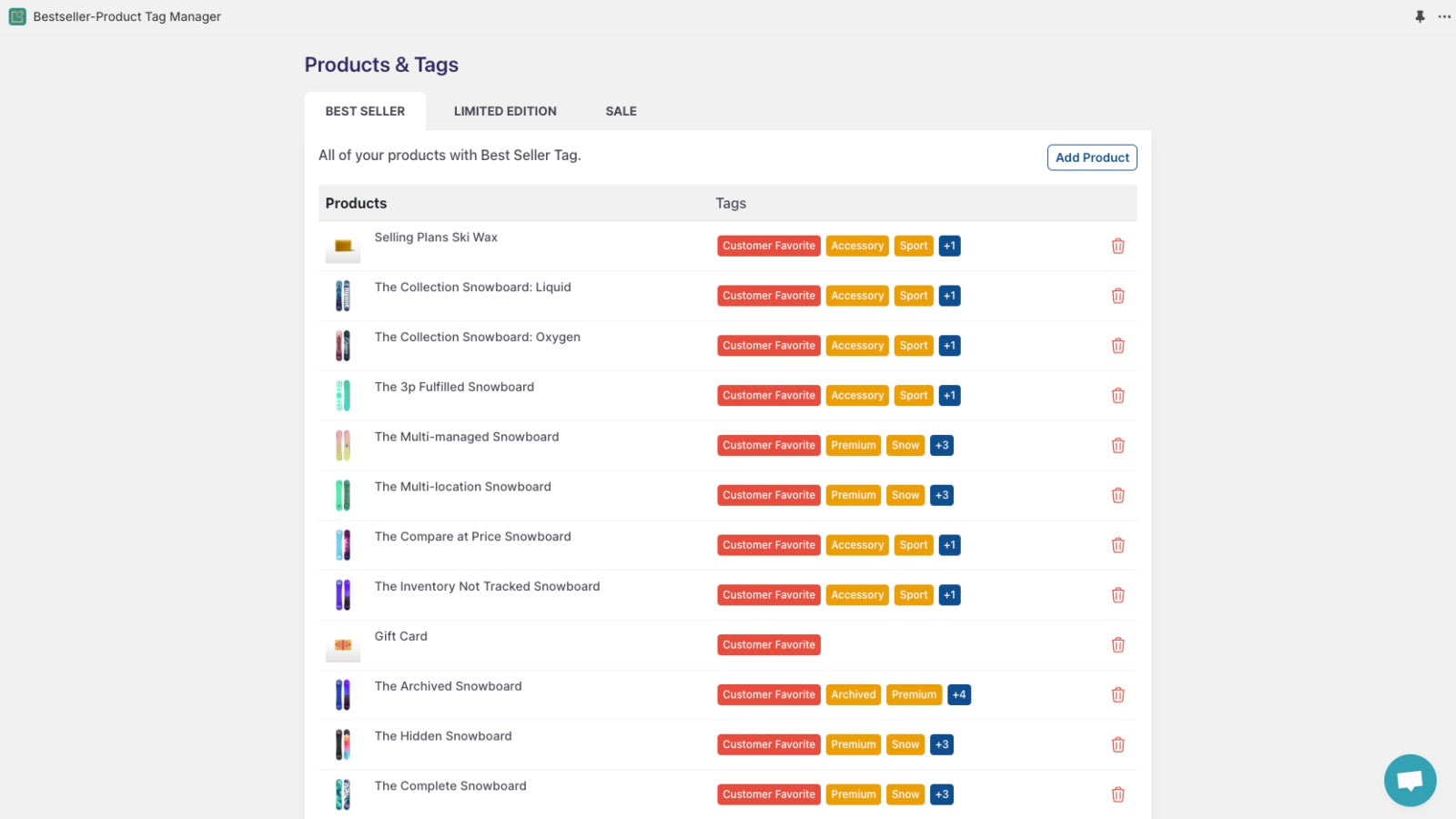Screen dimensions: 1456x819
Task: Open the three-dot more options menu
Action: click(1444, 16)
